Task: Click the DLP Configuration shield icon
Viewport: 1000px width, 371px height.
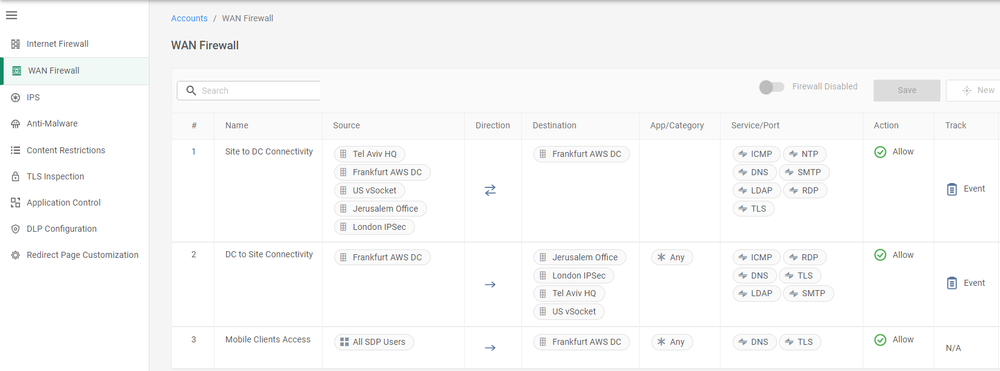Action: 16,229
